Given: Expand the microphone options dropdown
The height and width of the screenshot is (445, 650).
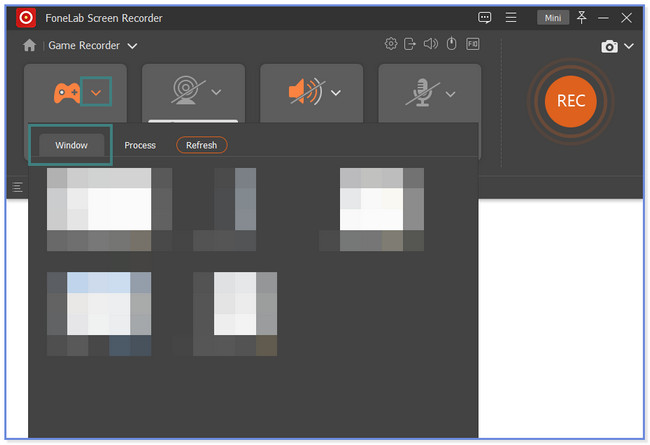Looking at the screenshot, I should (450, 94).
